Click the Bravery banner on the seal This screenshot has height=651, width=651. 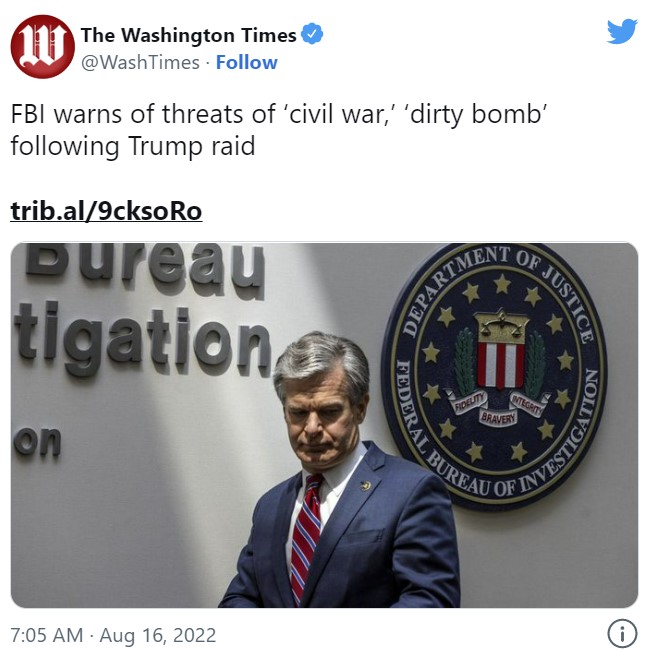(498, 418)
